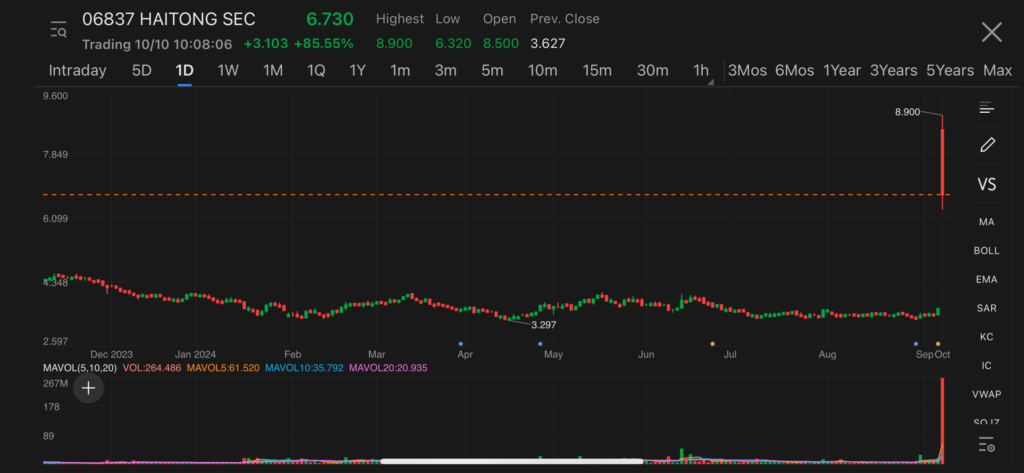Click the latest large red candlestick
This screenshot has height=473, width=1024.
click(x=942, y=162)
